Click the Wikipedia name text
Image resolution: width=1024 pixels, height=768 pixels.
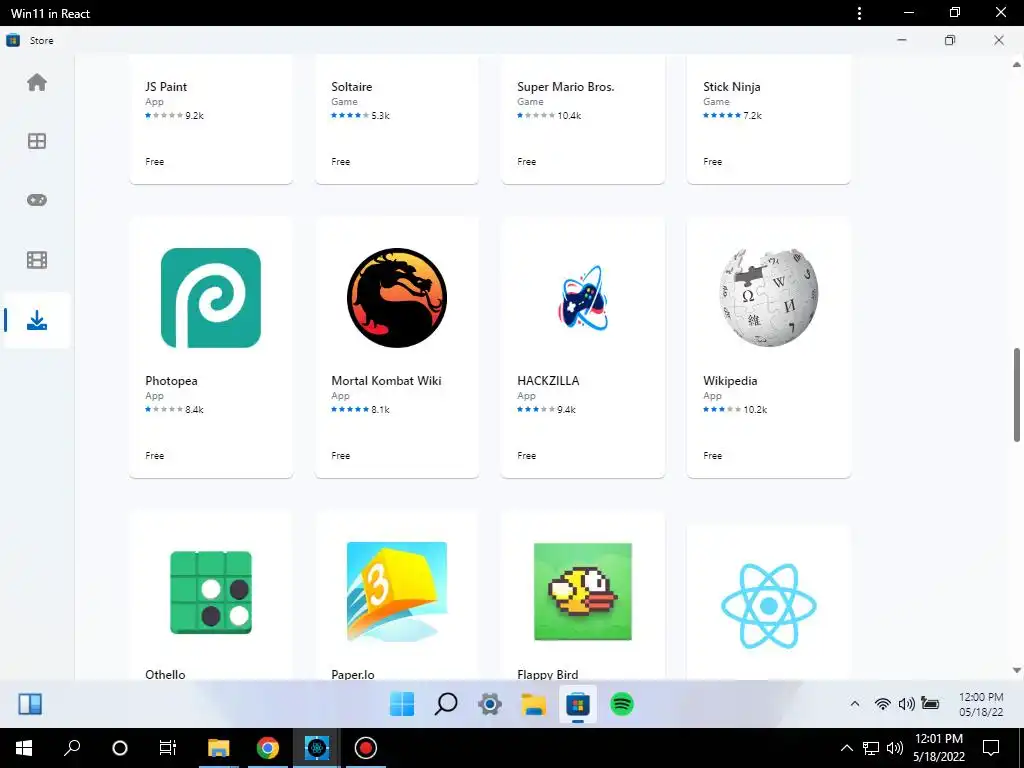click(730, 381)
